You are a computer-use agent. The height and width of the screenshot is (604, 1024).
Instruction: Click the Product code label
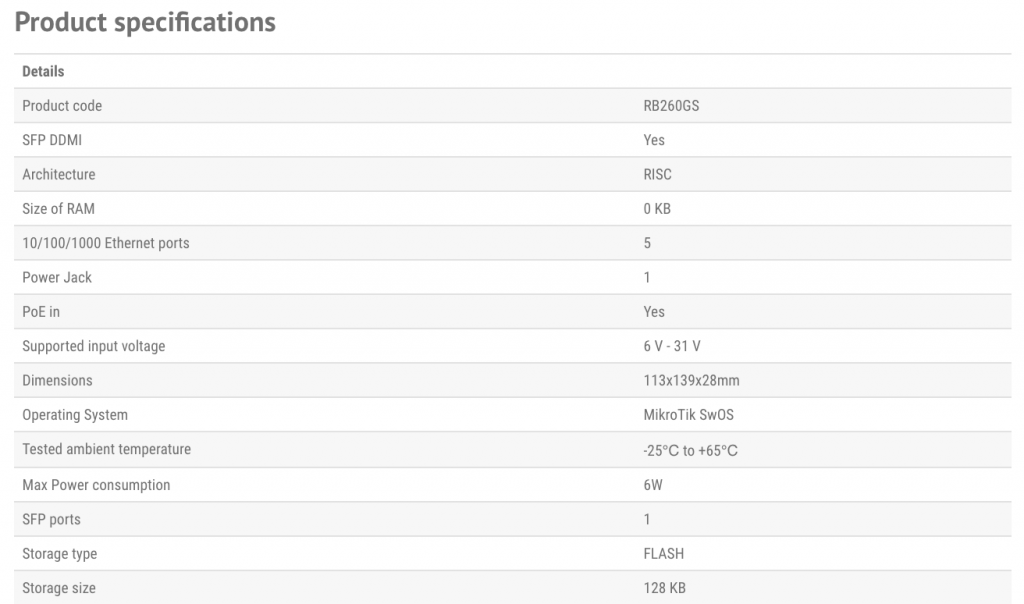[x=62, y=106]
